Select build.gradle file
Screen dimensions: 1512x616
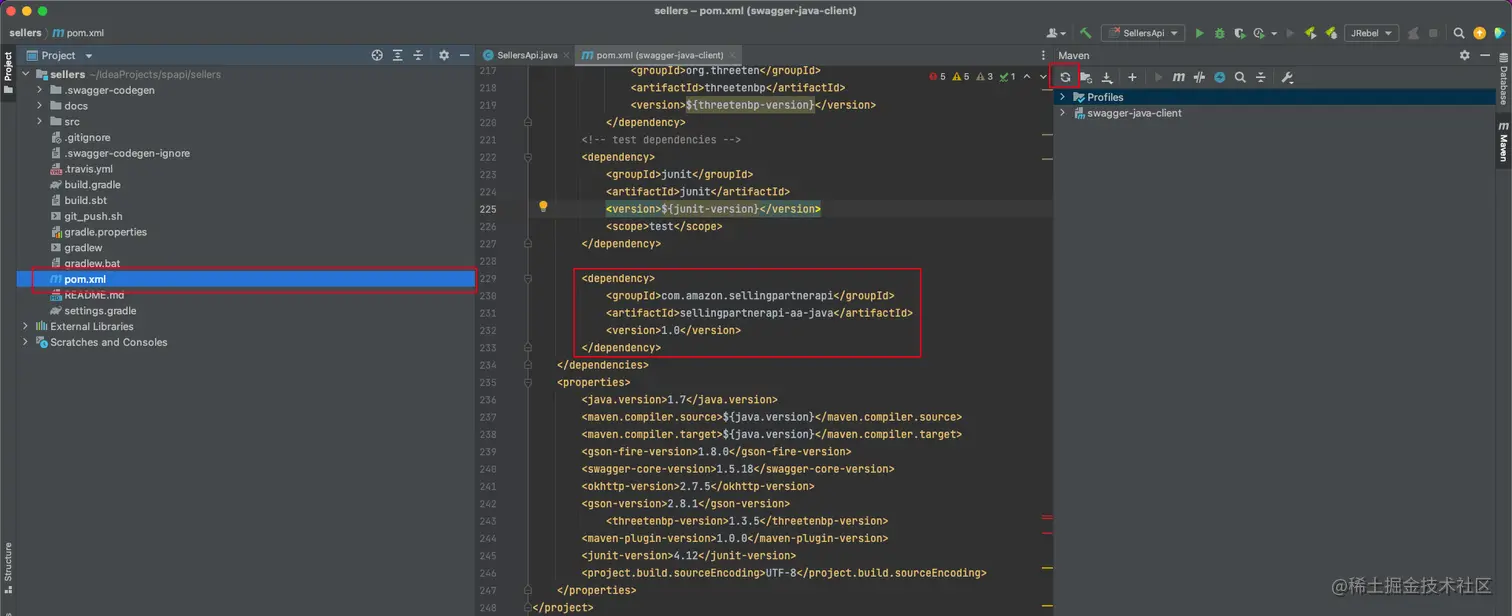[x=91, y=185]
